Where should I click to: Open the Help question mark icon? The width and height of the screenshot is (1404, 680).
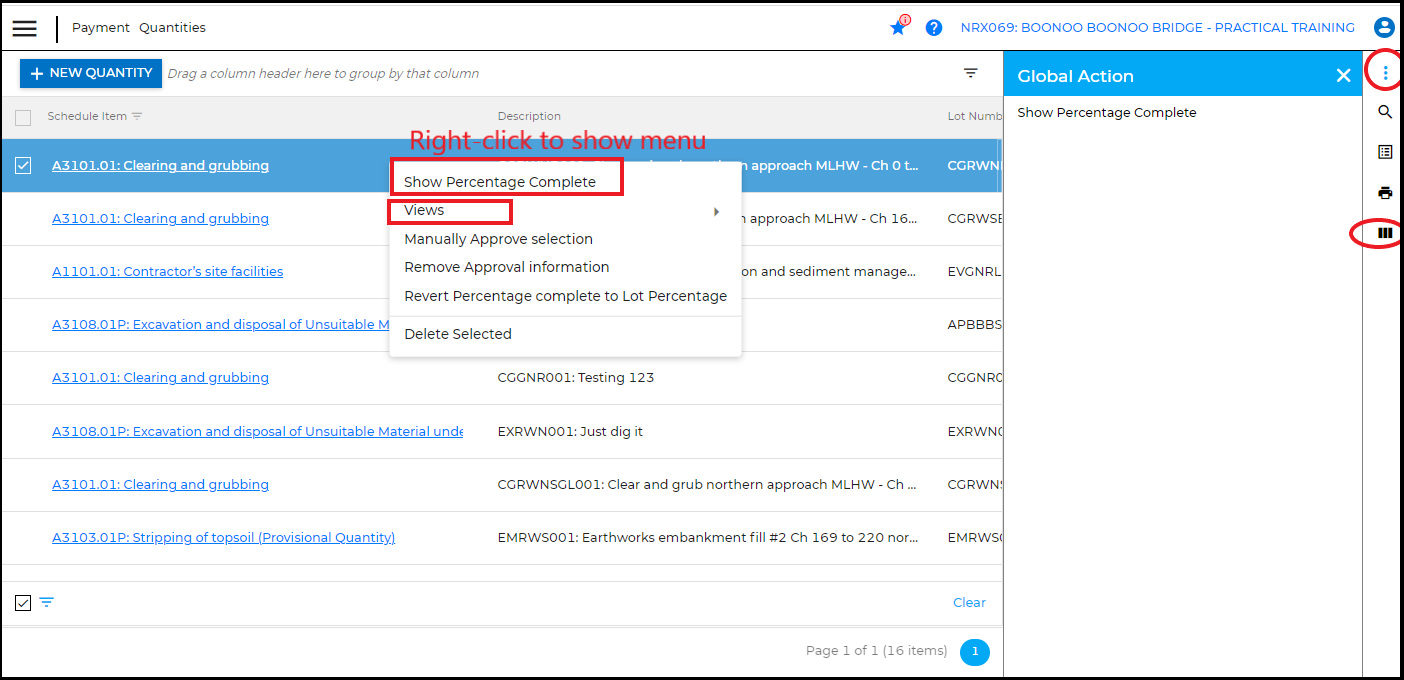(x=933, y=28)
